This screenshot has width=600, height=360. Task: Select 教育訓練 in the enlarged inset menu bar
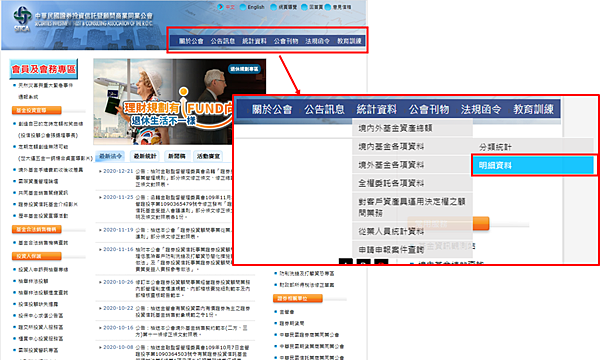[x=533, y=109]
